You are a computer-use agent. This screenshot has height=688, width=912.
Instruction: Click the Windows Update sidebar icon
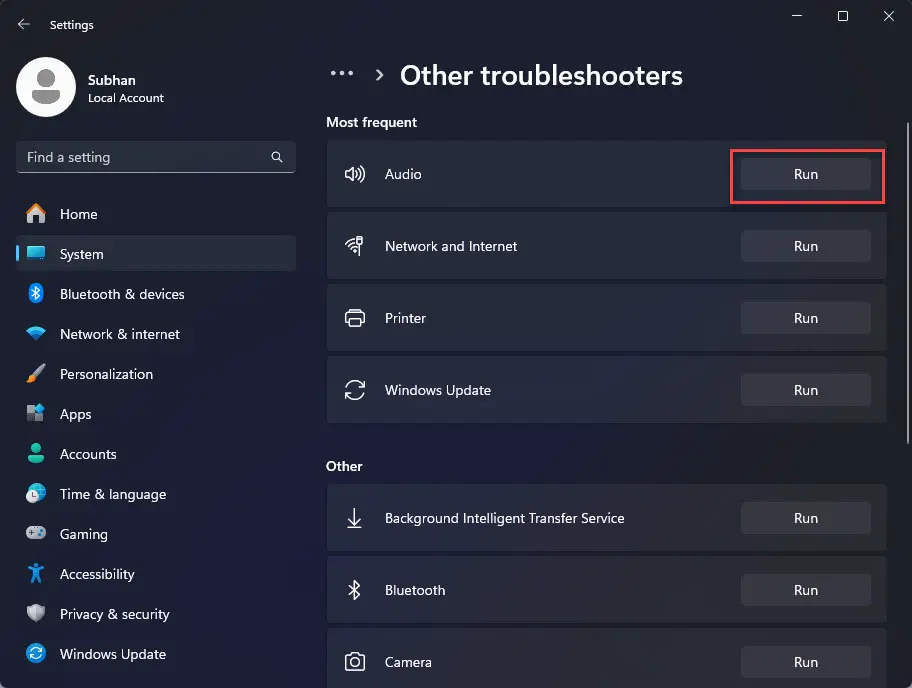pos(36,653)
